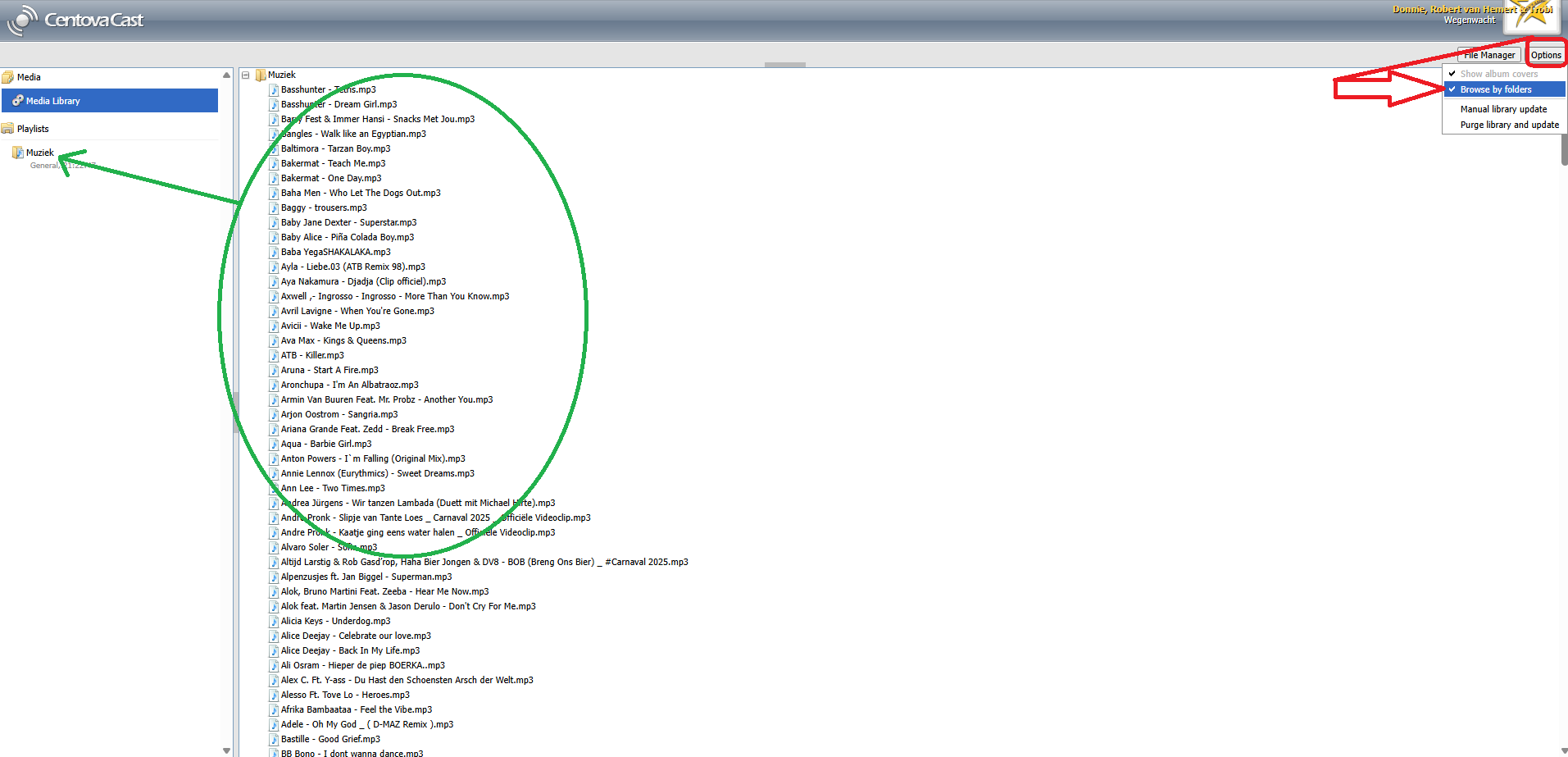Click the Media Library disc icon
1568x757 pixels.
coord(17,101)
